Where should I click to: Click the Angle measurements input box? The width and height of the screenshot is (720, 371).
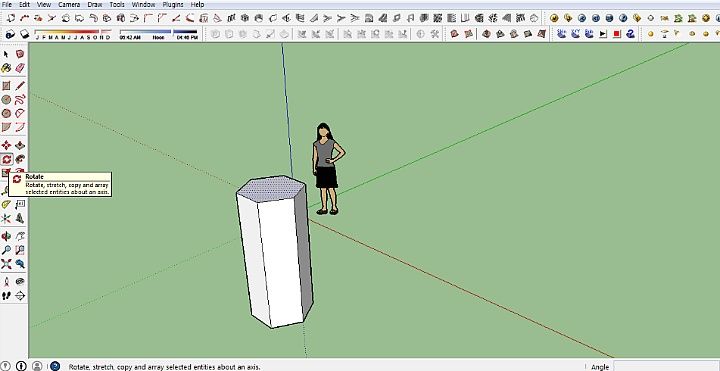point(666,366)
